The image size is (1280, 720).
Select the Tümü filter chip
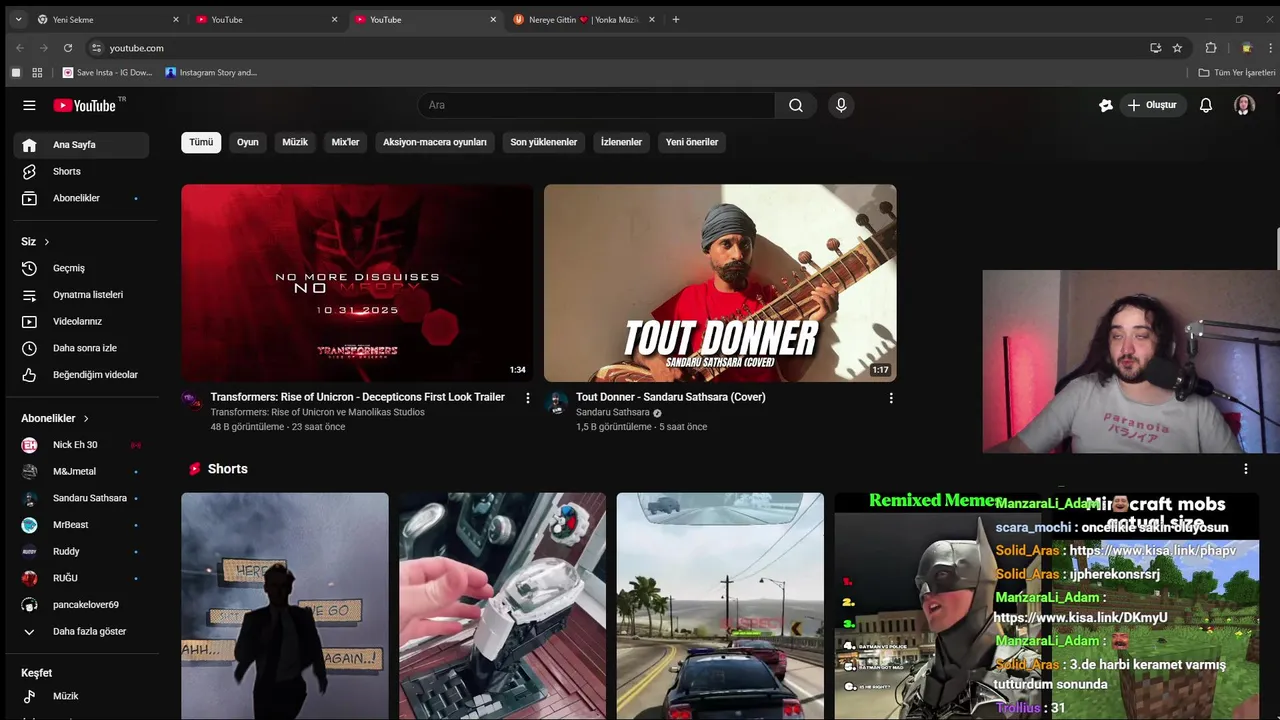coord(201,142)
